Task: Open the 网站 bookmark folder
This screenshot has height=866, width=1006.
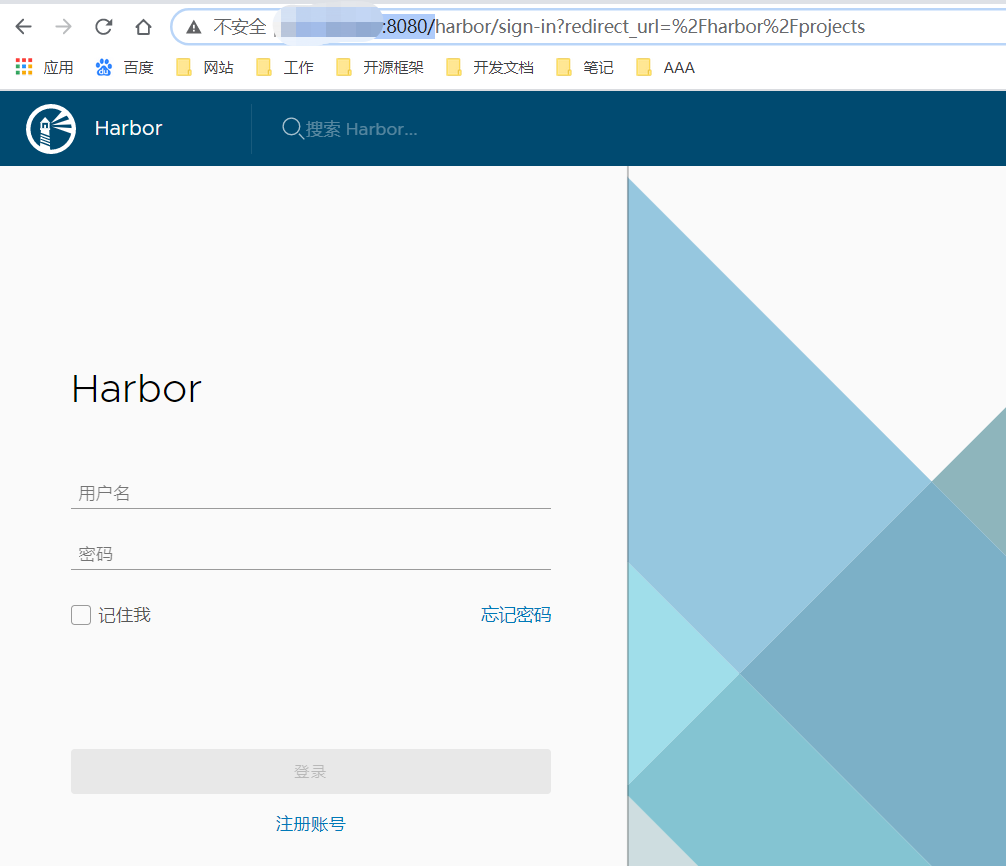Action: (x=205, y=67)
